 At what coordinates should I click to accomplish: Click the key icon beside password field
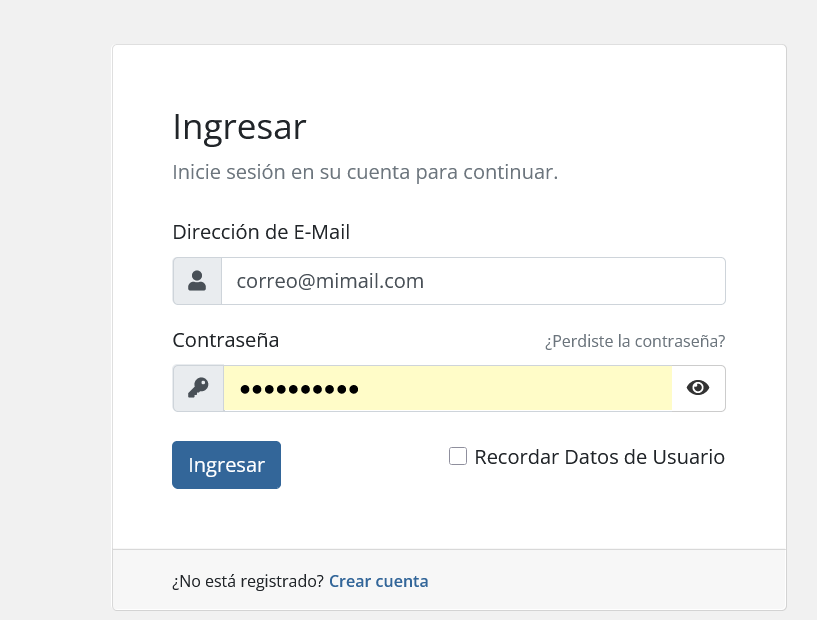click(x=198, y=388)
